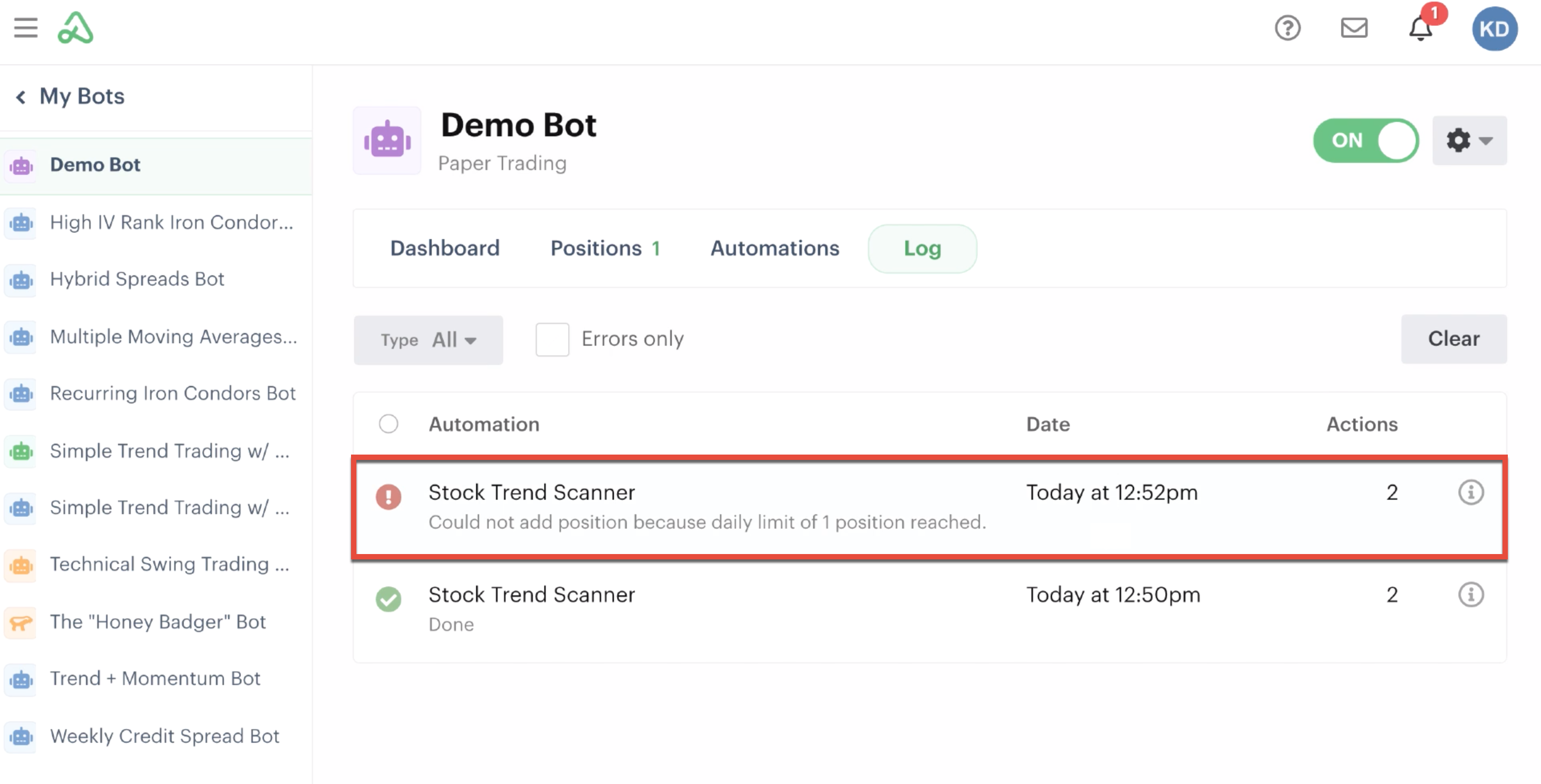1541x784 pixels.
Task: Open the messages envelope icon
Action: coord(1354,28)
